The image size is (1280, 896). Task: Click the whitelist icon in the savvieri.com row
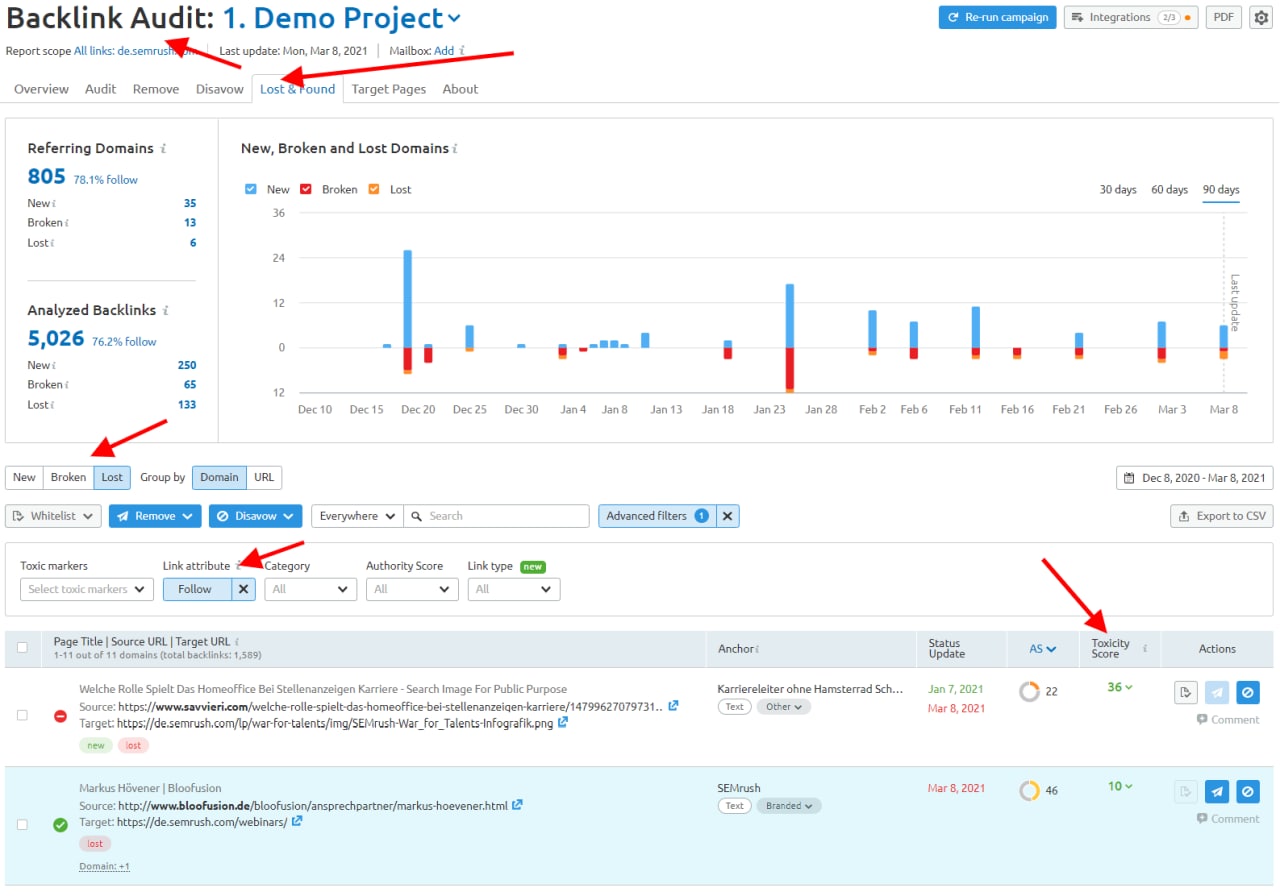[1185, 692]
